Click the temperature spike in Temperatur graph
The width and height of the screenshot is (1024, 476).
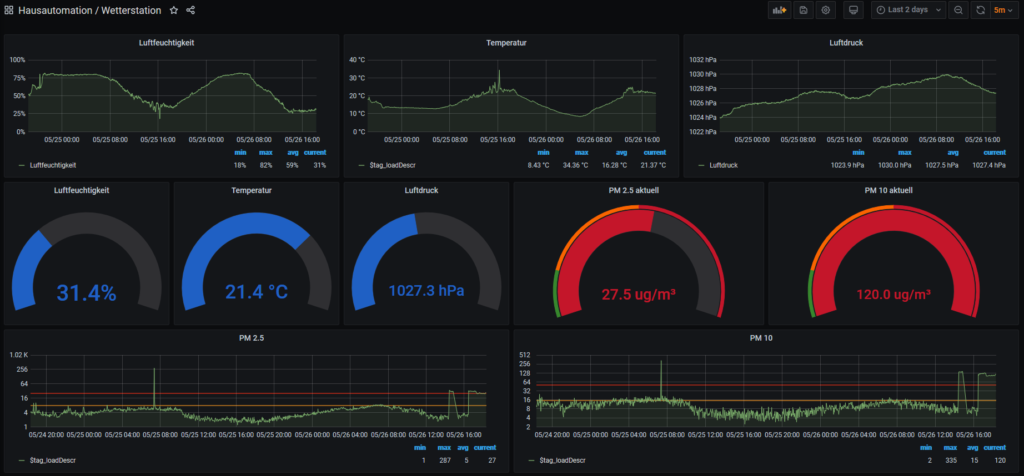[x=499, y=78]
